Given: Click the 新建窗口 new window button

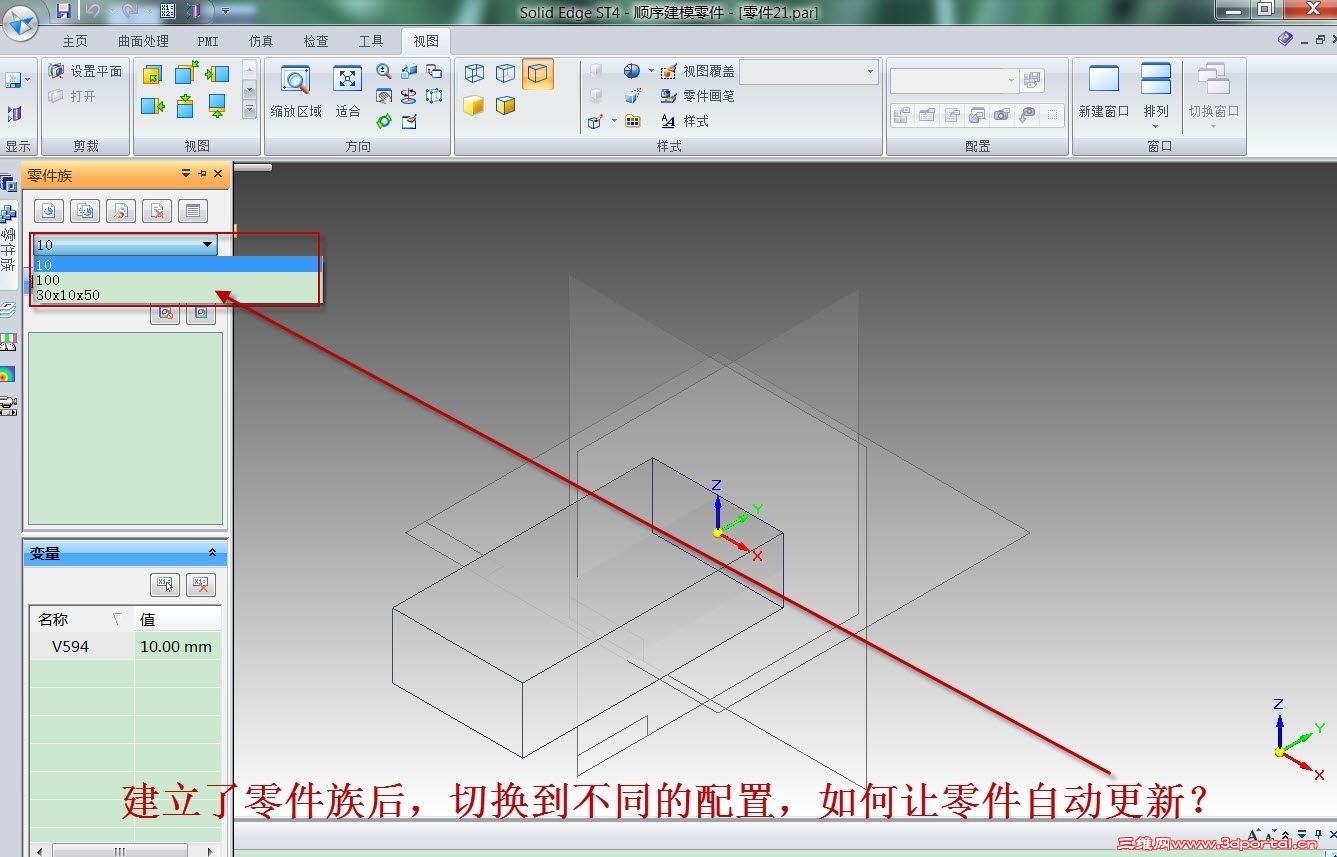Looking at the screenshot, I should [1104, 92].
